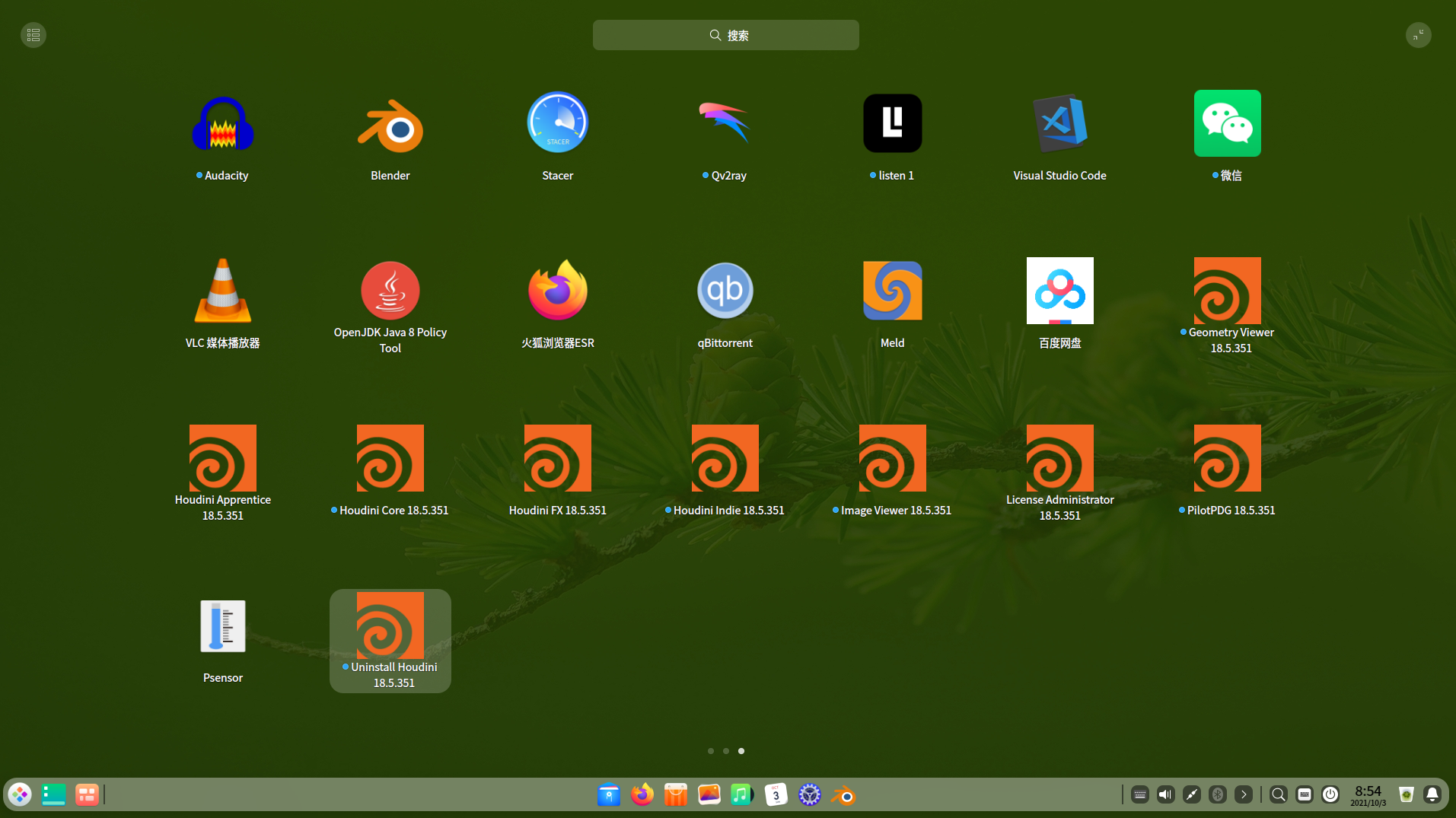Open PilotPDG 18.5.351
This screenshot has width=1456, height=818.
[x=1227, y=458]
